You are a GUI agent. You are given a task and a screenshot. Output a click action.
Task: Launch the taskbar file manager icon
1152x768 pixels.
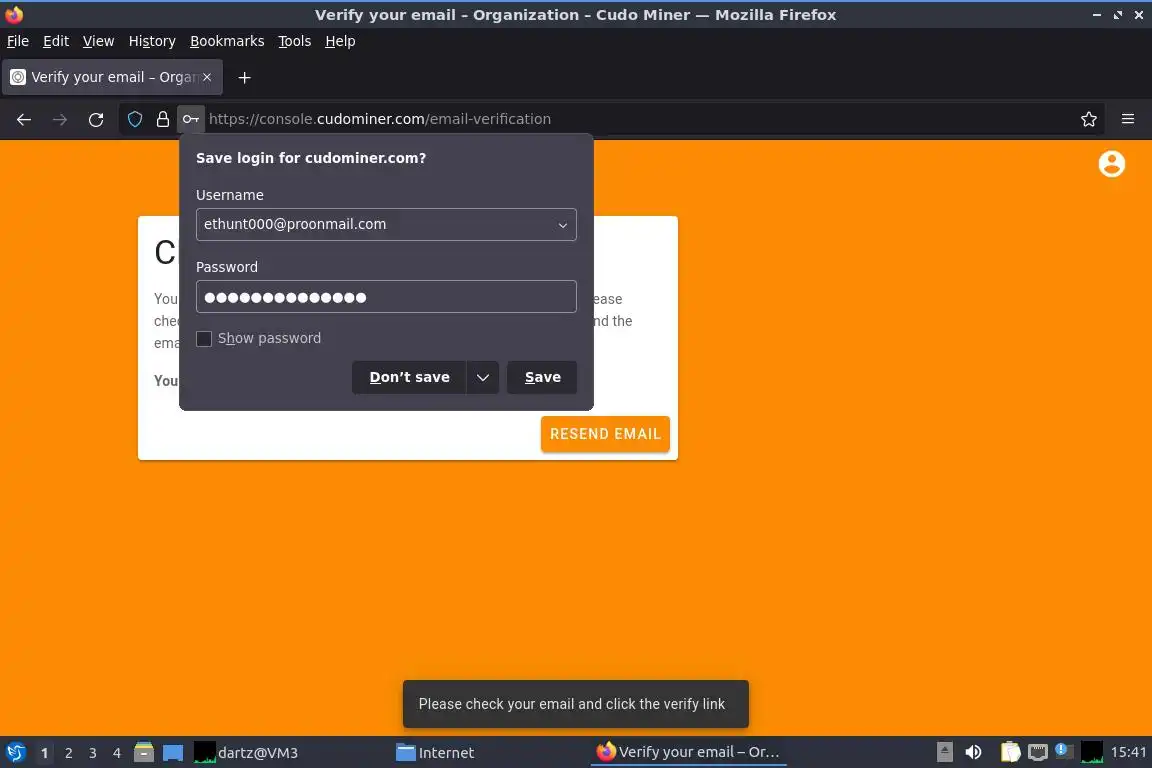144,753
